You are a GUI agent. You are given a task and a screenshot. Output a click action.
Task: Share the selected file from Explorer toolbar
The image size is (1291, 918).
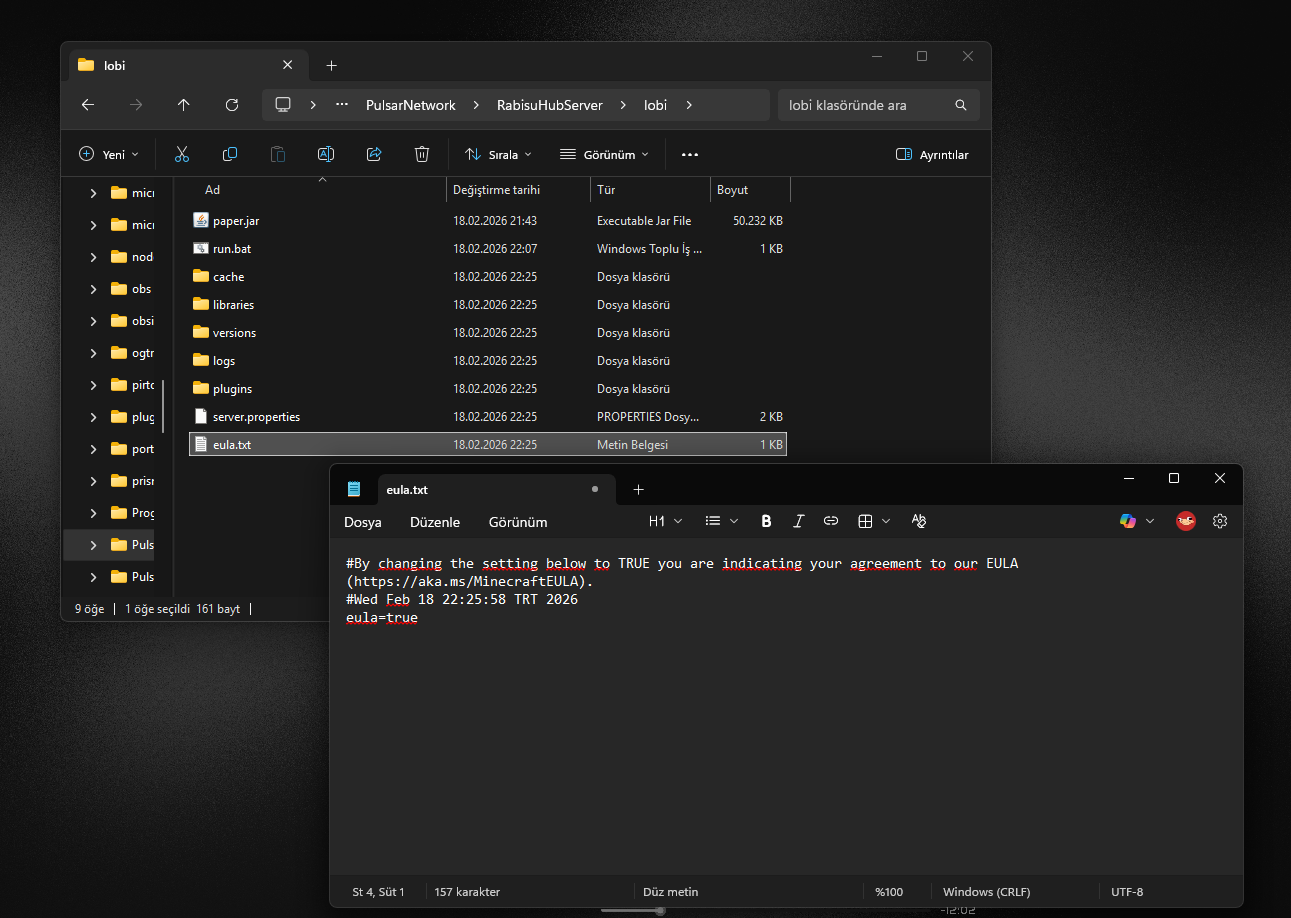click(x=374, y=154)
